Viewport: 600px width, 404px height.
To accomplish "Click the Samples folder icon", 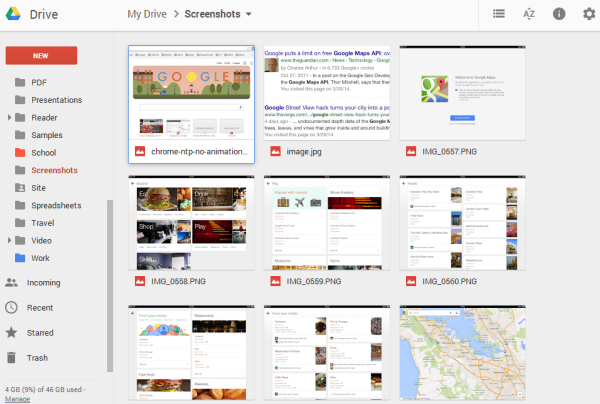I will (20, 135).
